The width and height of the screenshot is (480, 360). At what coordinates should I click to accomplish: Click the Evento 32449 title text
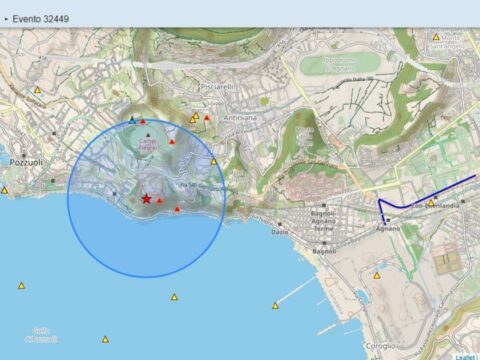pos(41,19)
